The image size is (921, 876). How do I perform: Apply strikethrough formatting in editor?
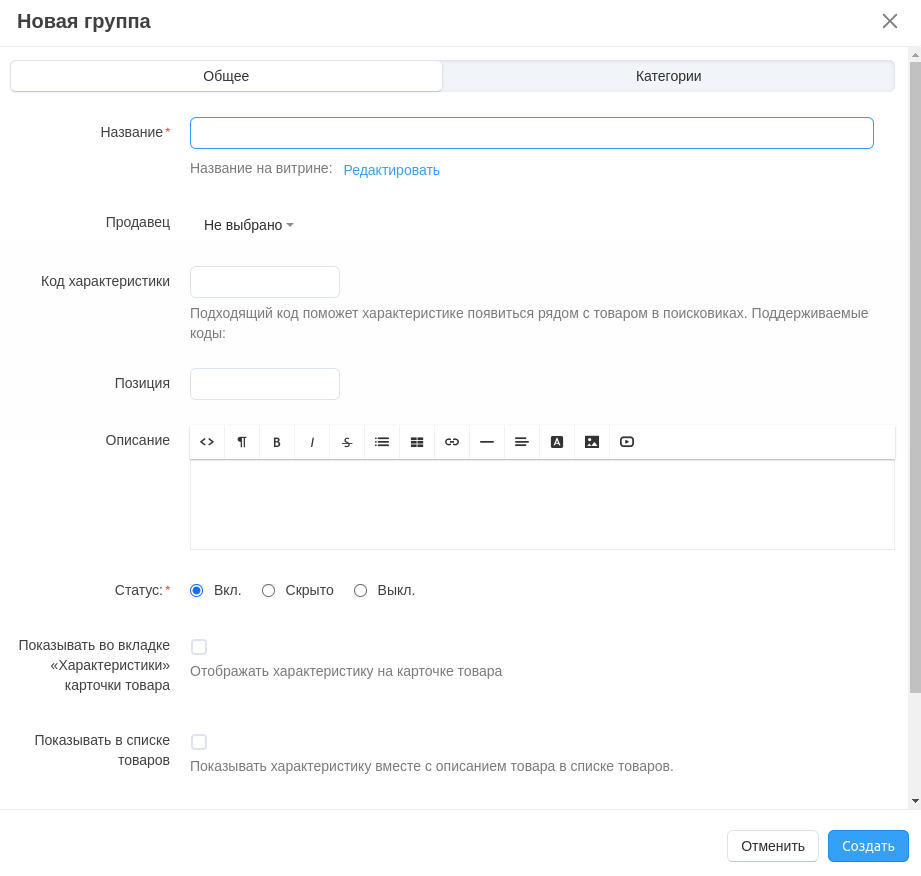pos(347,442)
